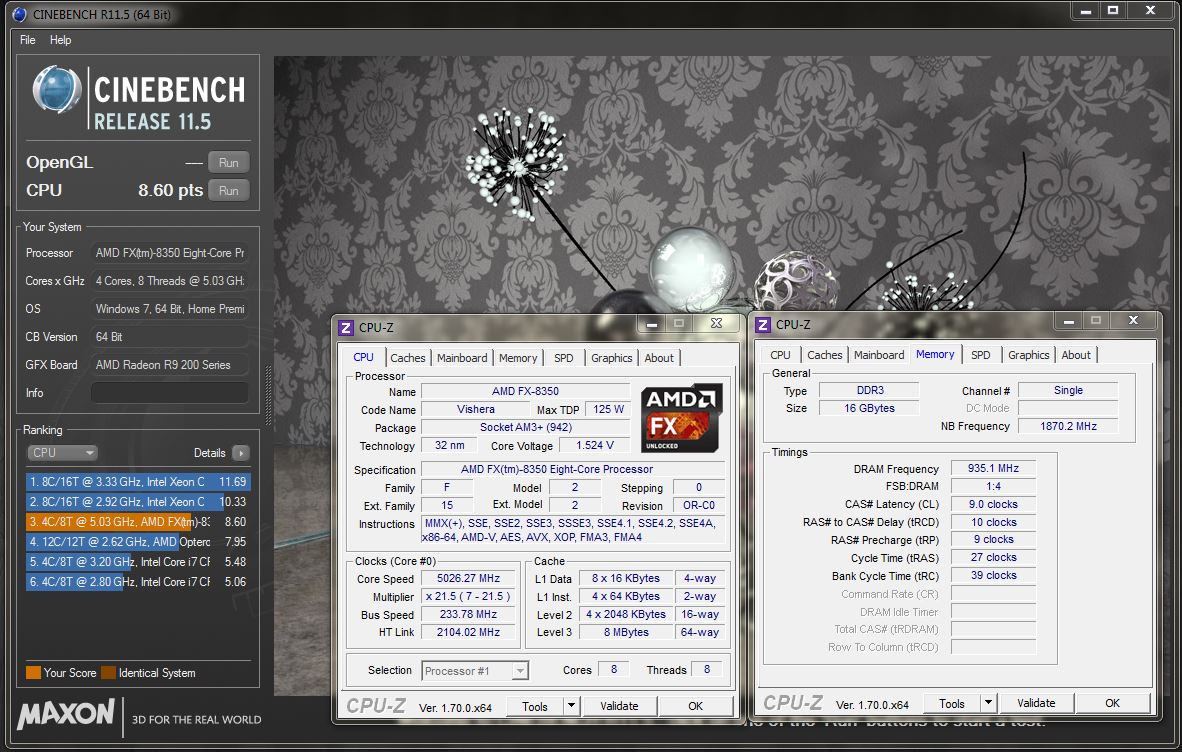Click the NB Frequency value 1870.2 MHz
The width and height of the screenshot is (1182, 752).
(1068, 426)
